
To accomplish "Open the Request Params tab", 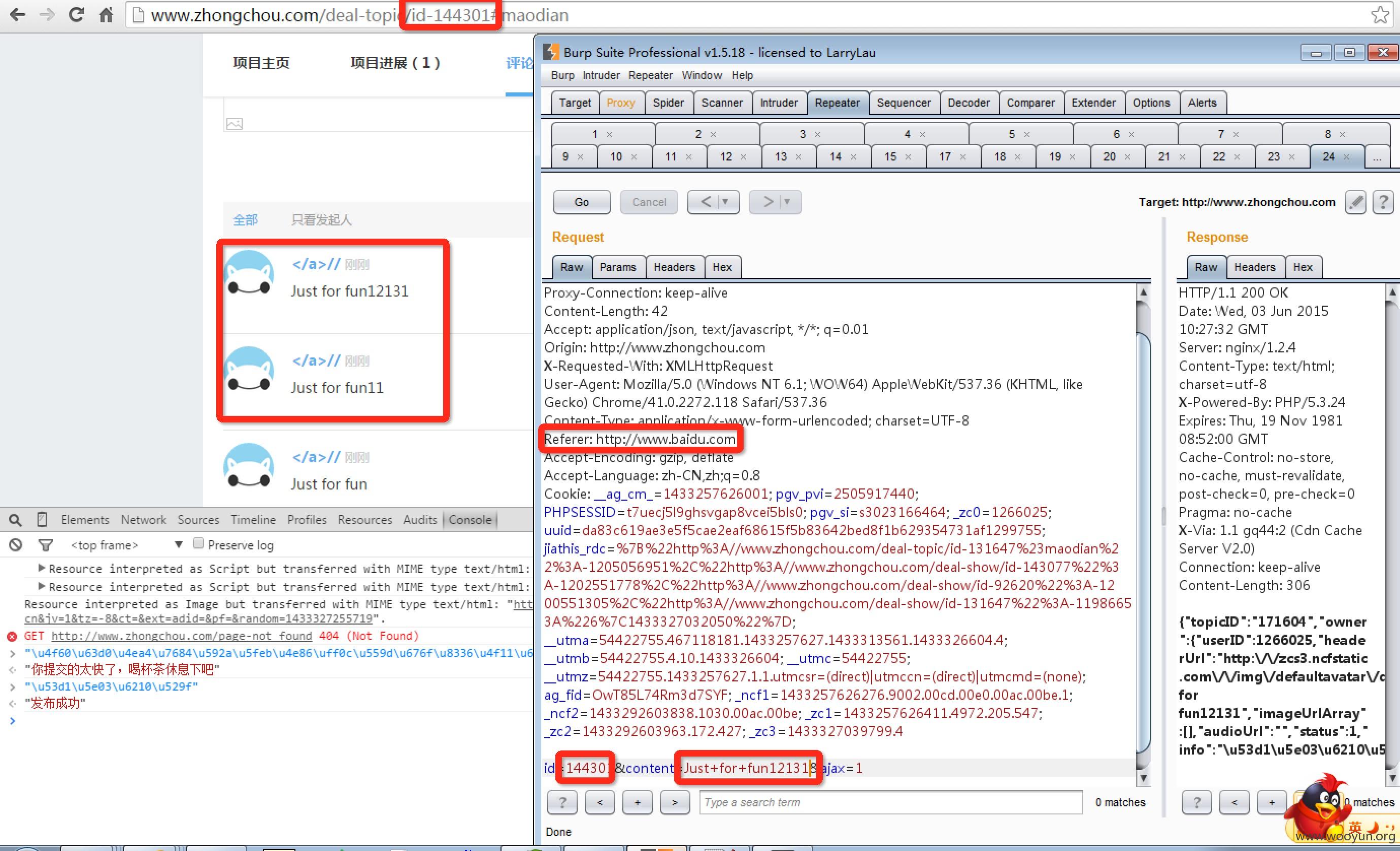I will [618, 267].
